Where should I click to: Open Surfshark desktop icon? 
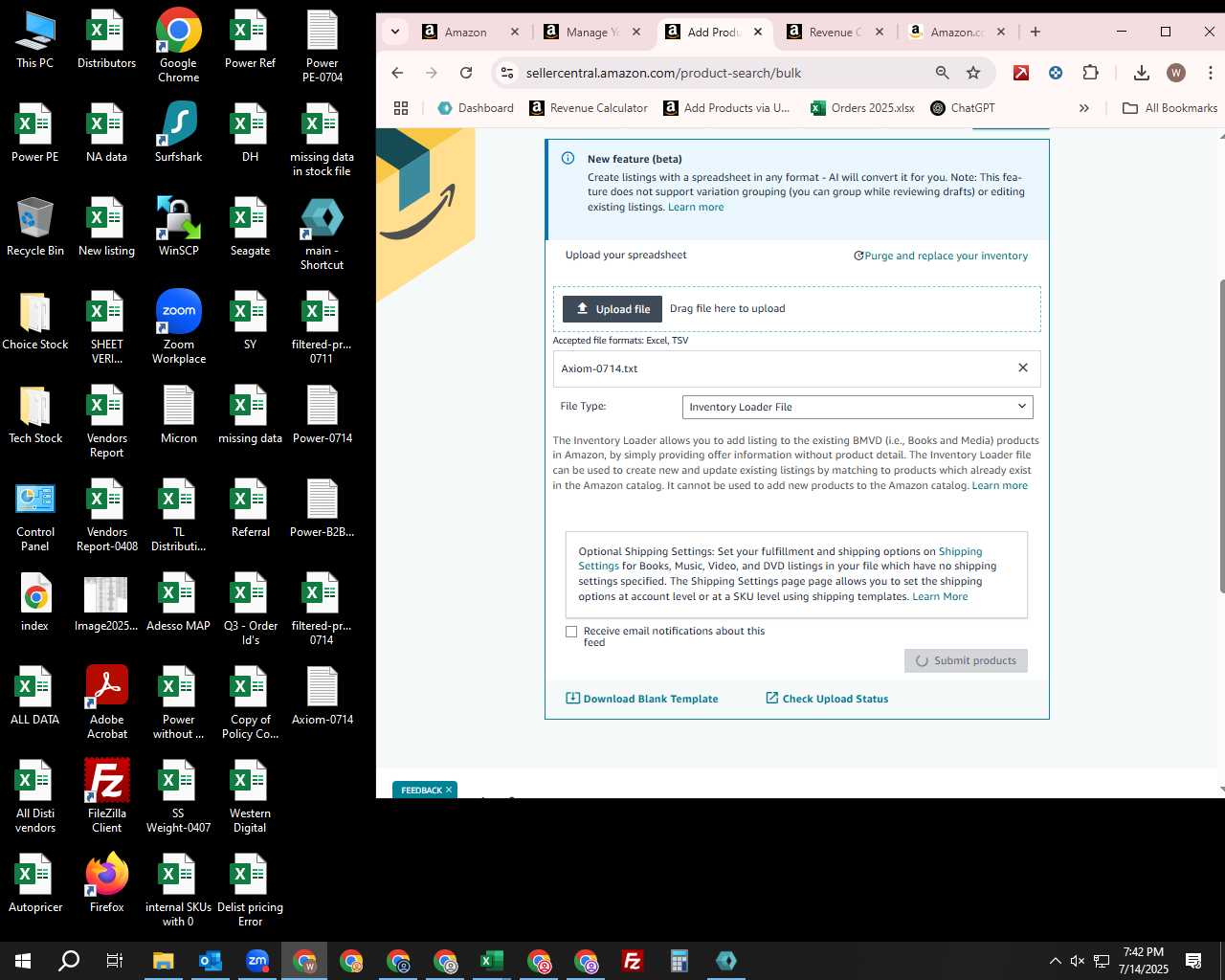coord(178,132)
